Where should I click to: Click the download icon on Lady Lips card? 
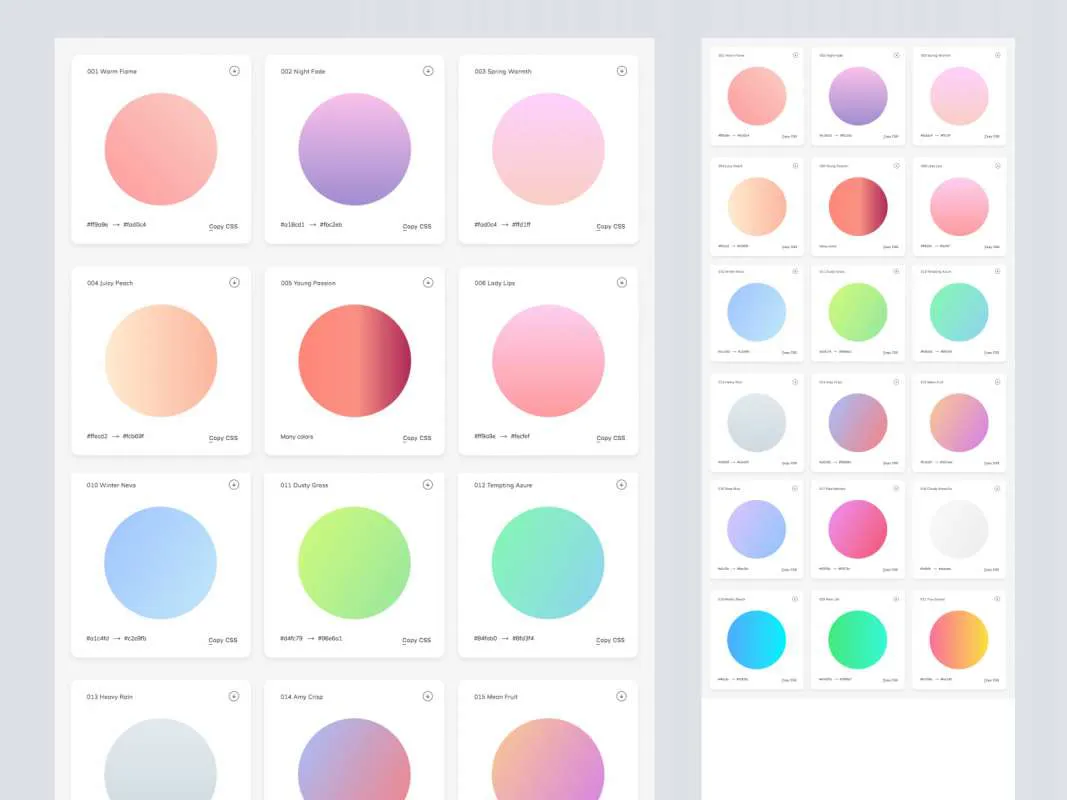(x=622, y=282)
